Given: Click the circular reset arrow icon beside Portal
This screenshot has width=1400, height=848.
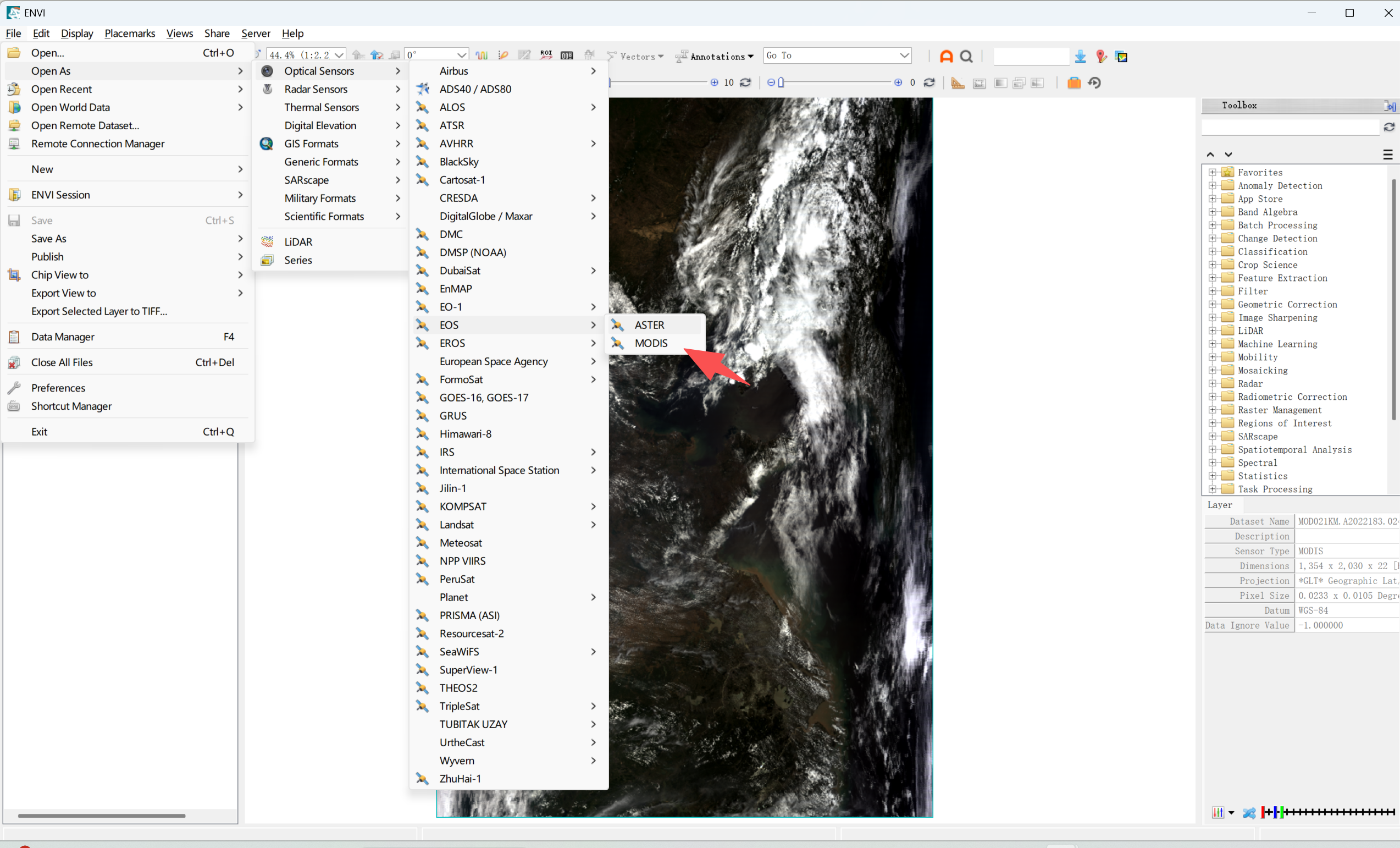Looking at the screenshot, I should [1094, 83].
